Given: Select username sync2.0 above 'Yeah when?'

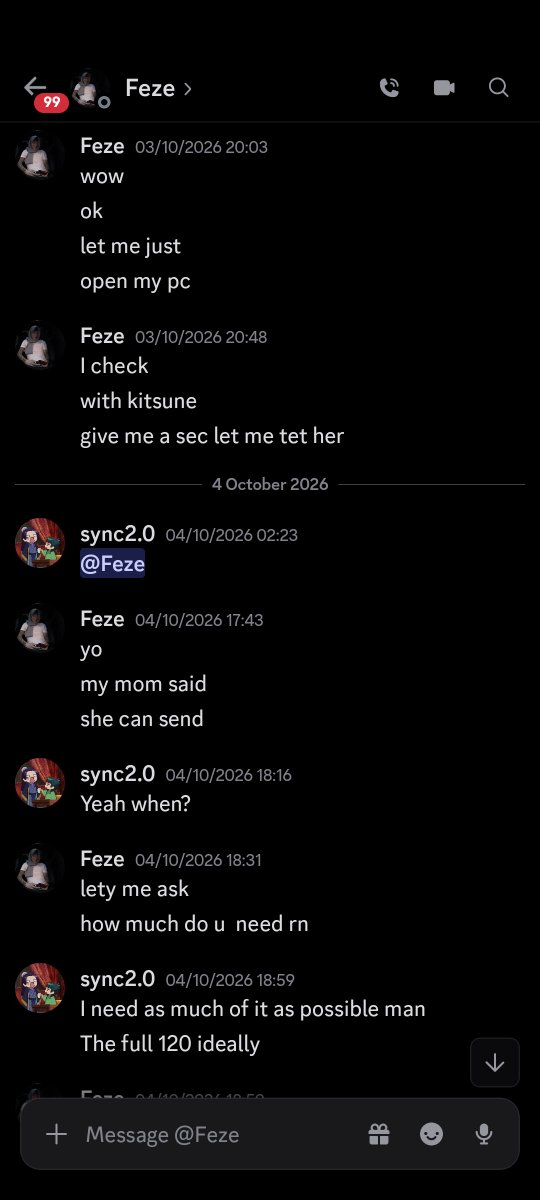Looking at the screenshot, I should [x=118, y=773].
